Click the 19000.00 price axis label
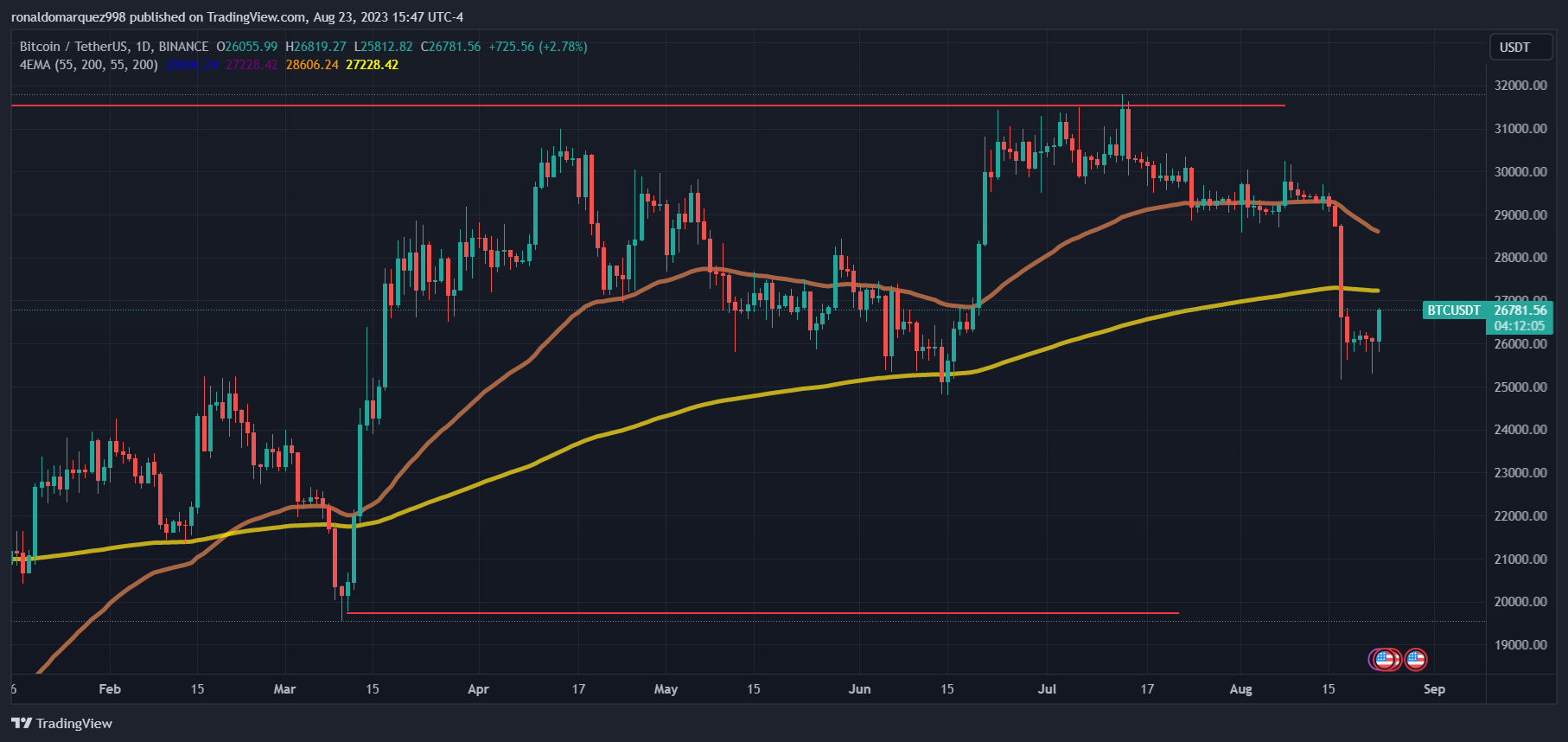This screenshot has height=742, width=1568. click(1520, 645)
